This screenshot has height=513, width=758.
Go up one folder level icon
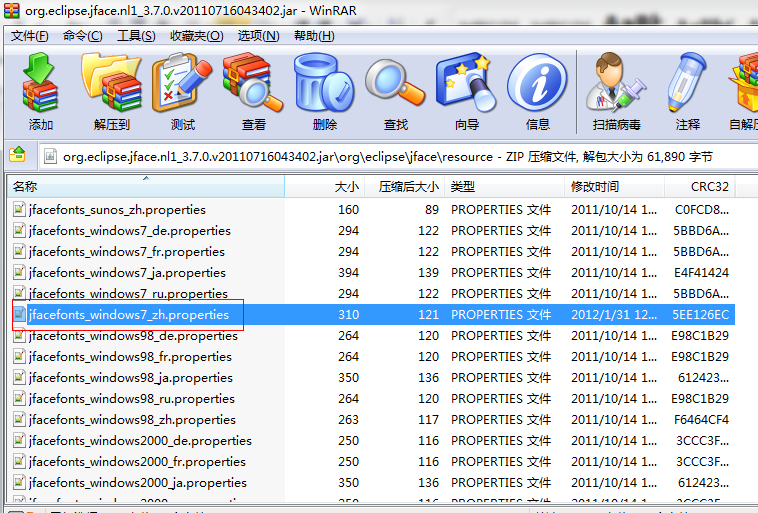(17, 155)
